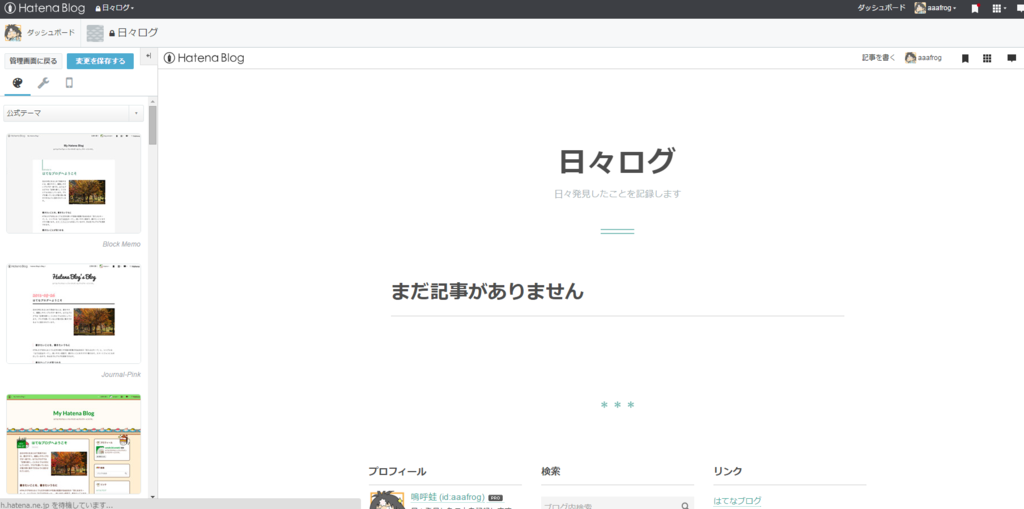Collapse the design sidebar panel
1024x509 pixels.
[x=149, y=56]
